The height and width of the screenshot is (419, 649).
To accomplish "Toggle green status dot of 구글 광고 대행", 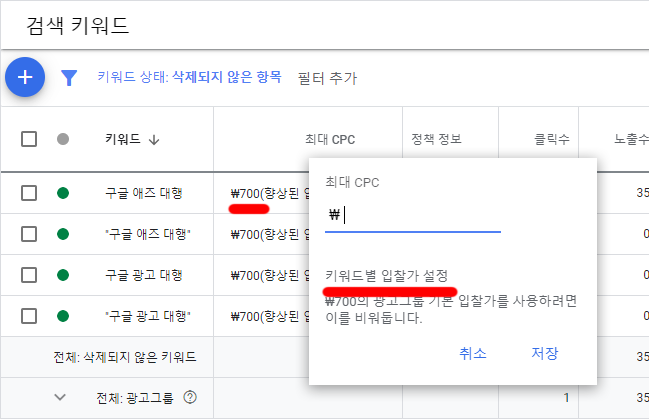I will [x=63, y=275].
